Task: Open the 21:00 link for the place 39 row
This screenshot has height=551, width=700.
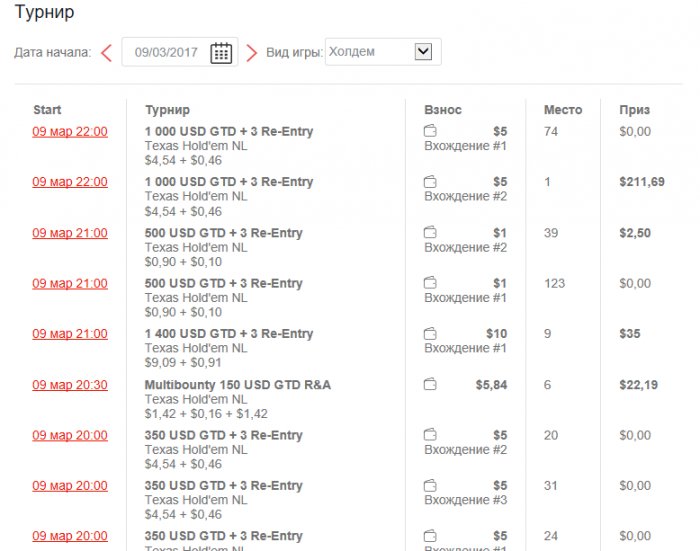Action: [70, 233]
